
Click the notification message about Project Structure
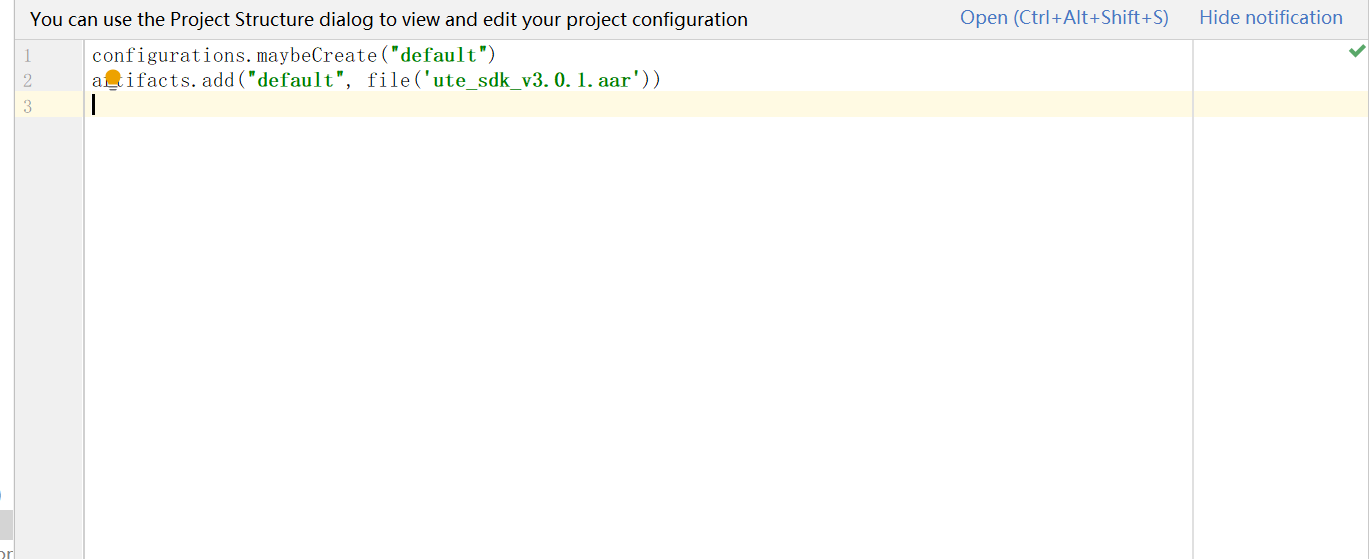pos(389,19)
